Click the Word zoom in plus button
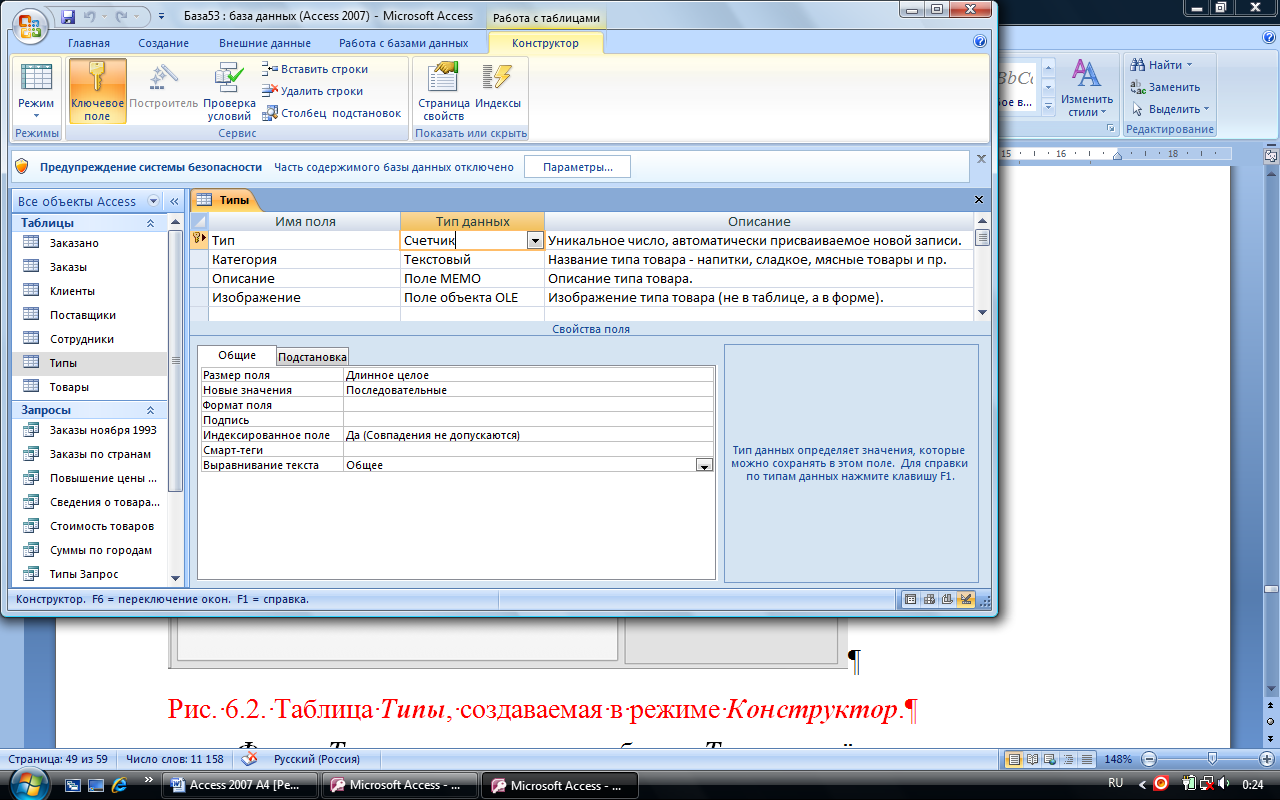Screen dimensions: 1280x800 click(x=1266, y=759)
